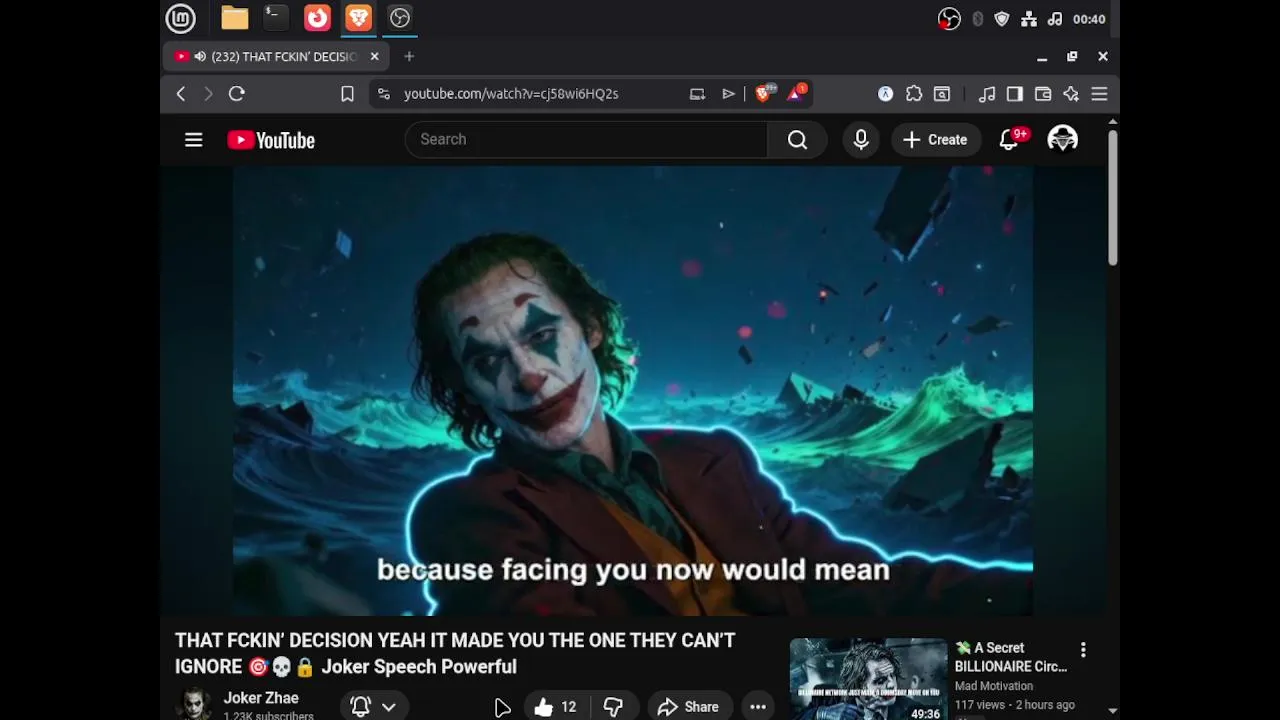Image resolution: width=1280 pixels, height=720 pixels.
Task: Search with your voice microphone button
Action: (861, 140)
